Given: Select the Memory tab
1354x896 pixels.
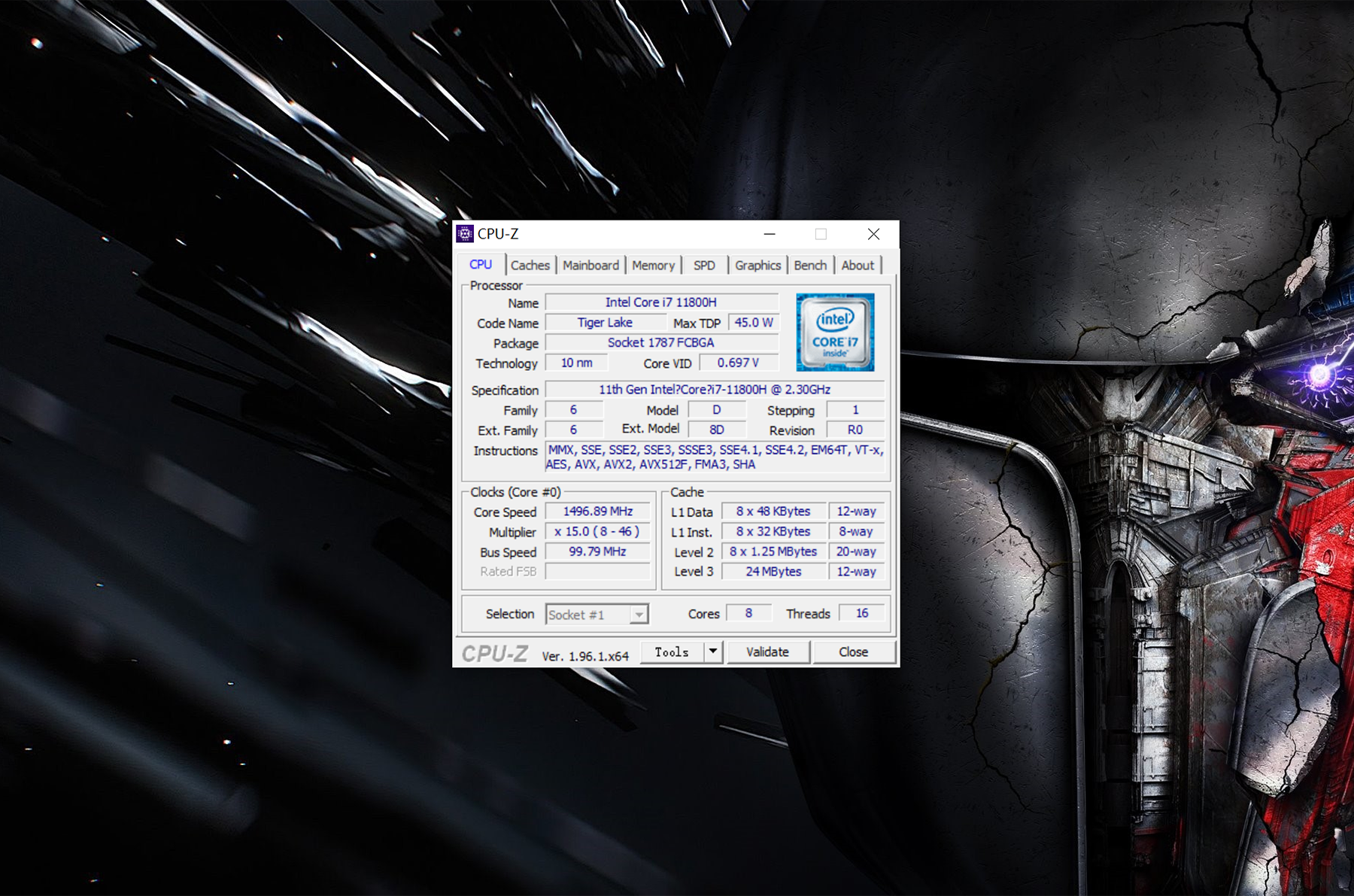Looking at the screenshot, I should [x=653, y=265].
